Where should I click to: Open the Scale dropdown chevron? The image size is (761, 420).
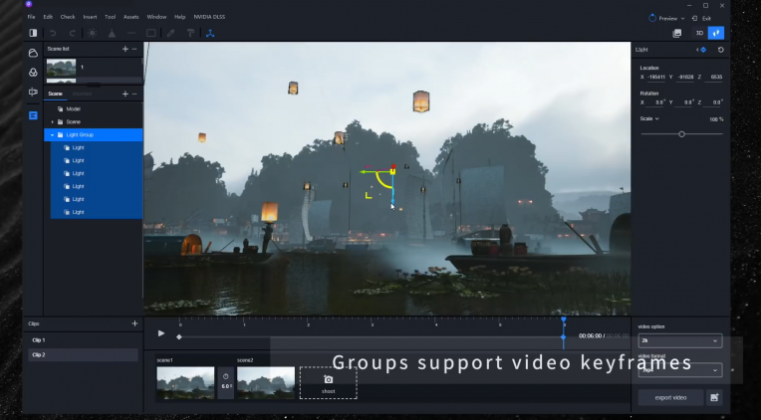[x=657, y=118]
